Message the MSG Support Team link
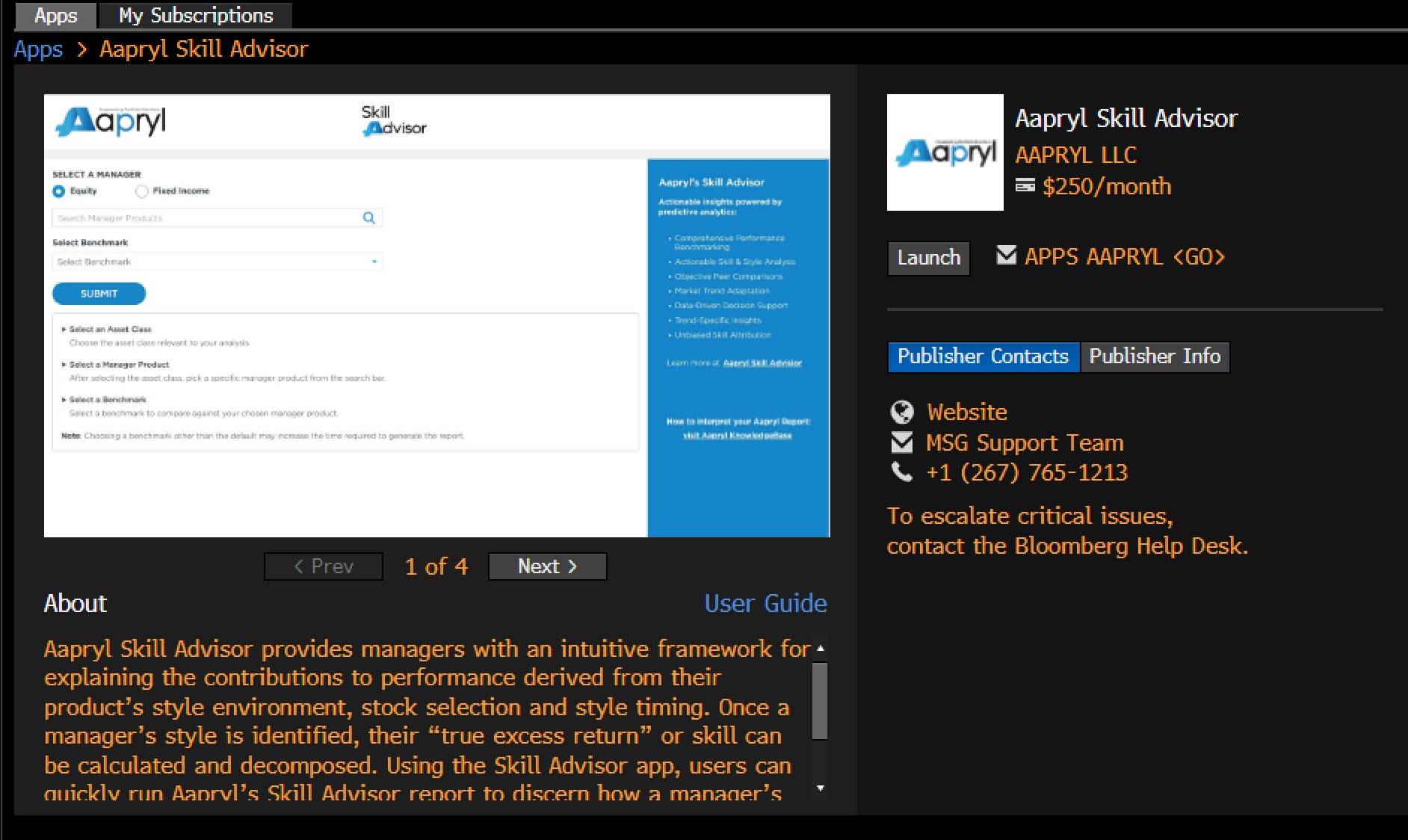The height and width of the screenshot is (840, 1408). tap(1025, 442)
